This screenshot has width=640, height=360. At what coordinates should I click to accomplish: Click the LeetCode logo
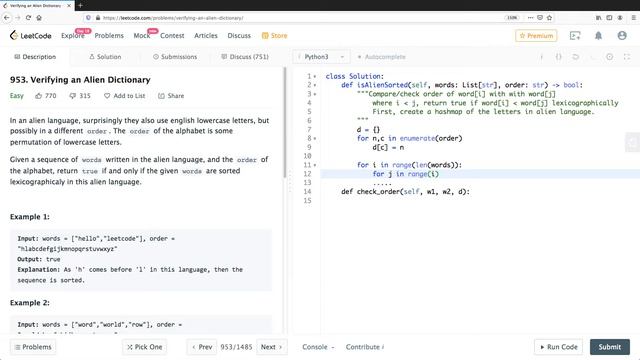(x=31, y=36)
